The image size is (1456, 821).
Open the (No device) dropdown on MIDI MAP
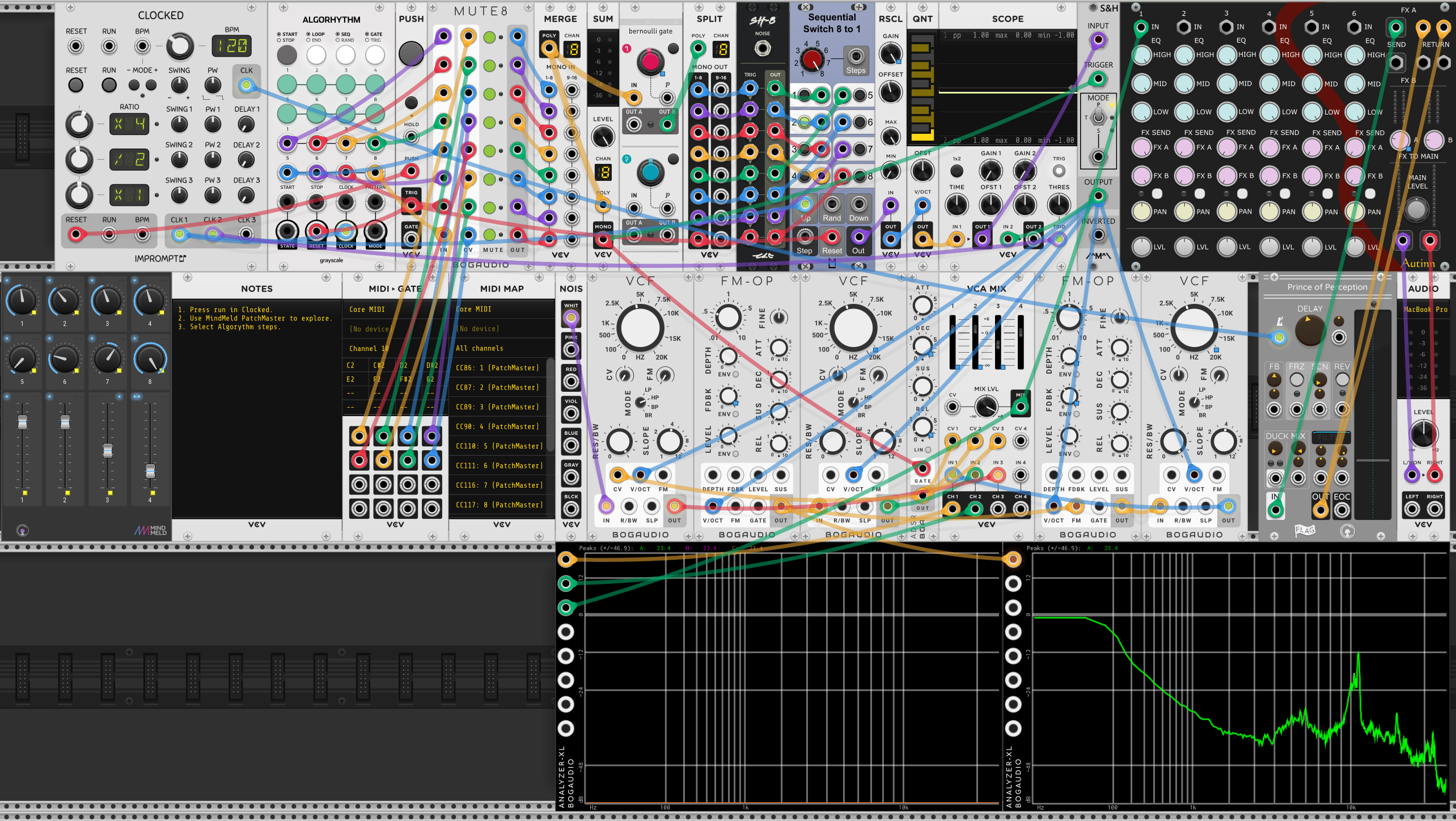tap(502, 329)
